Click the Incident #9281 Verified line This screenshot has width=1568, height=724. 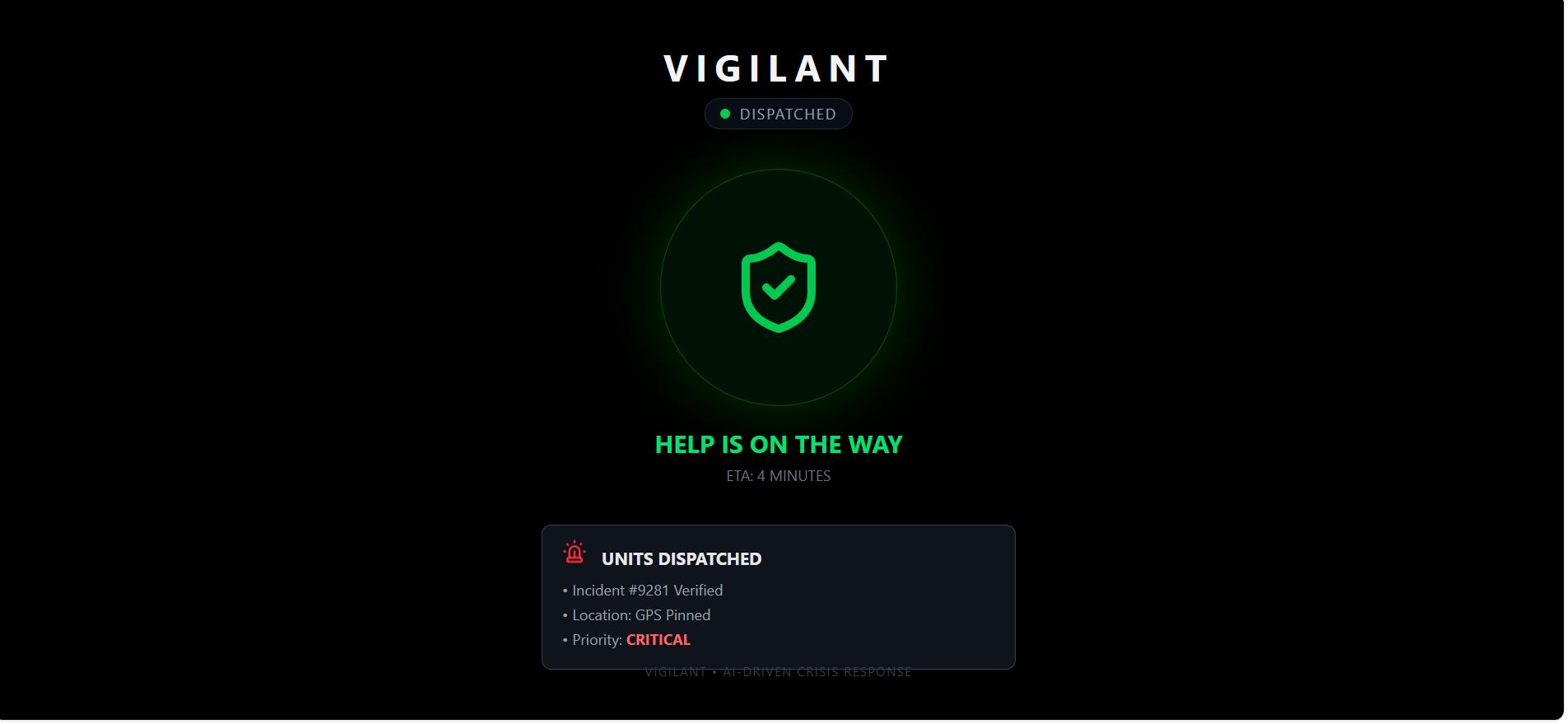tap(643, 591)
